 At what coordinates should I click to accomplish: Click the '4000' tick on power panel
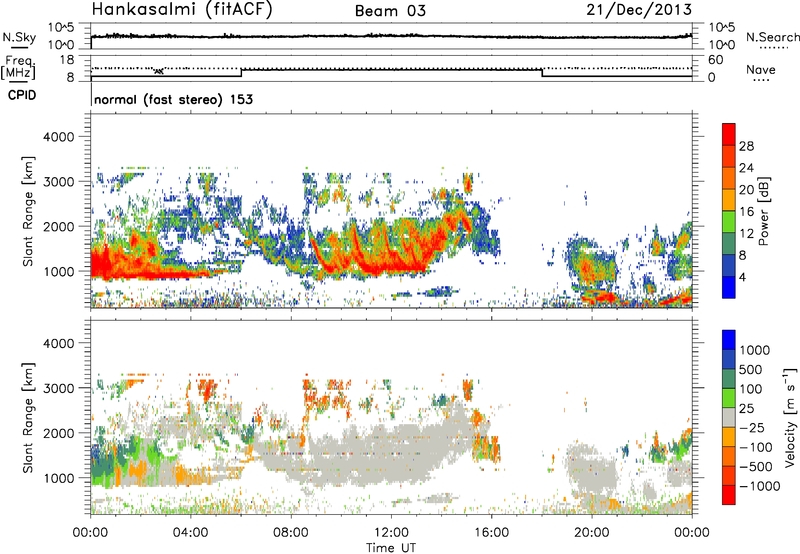[x=58, y=137]
